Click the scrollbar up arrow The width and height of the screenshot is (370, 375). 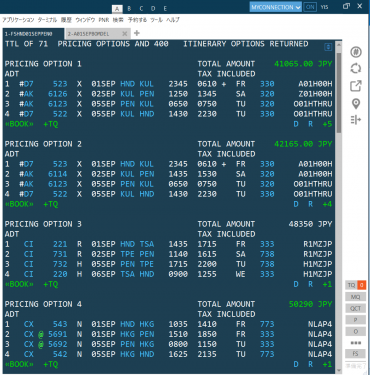click(339, 44)
